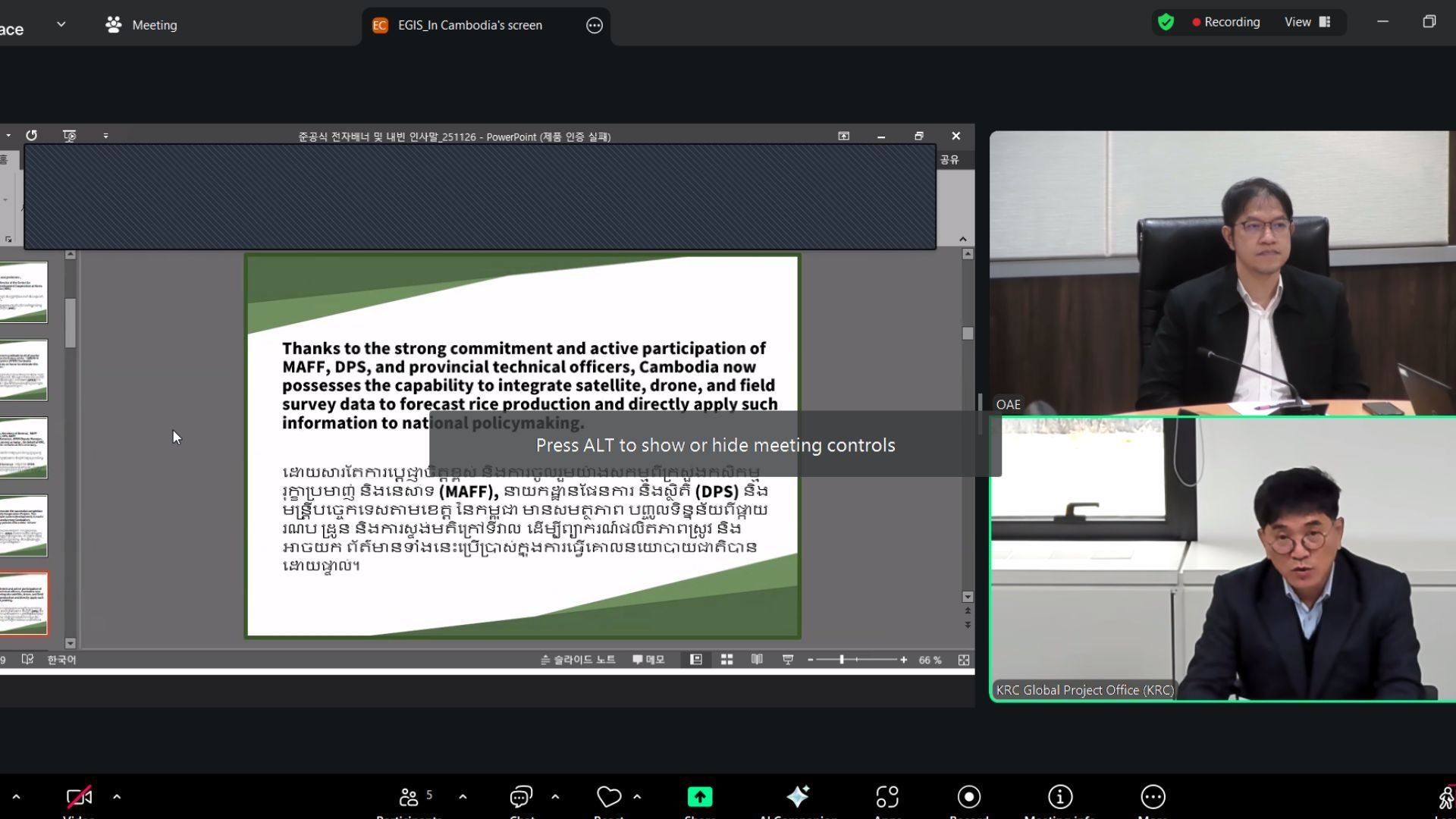
Task: Switch PowerPoint to slide sorter view
Action: [726, 660]
